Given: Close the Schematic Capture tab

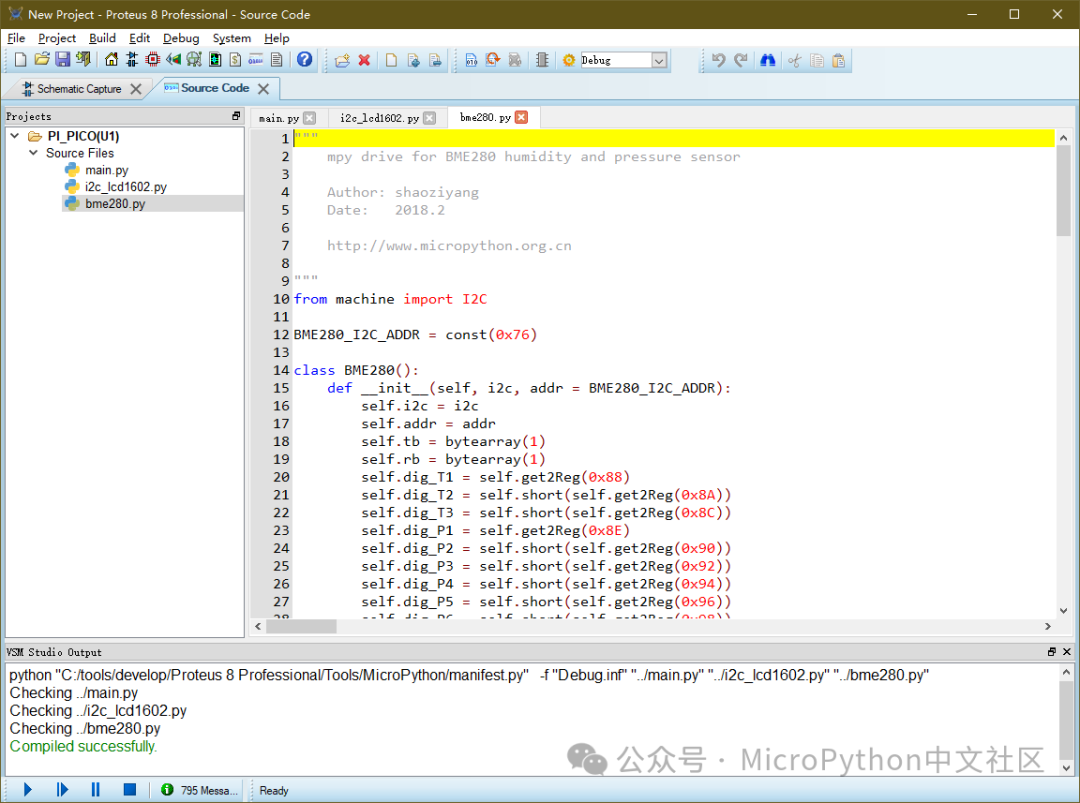Looking at the screenshot, I should pyautogui.click(x=136, y=89).
